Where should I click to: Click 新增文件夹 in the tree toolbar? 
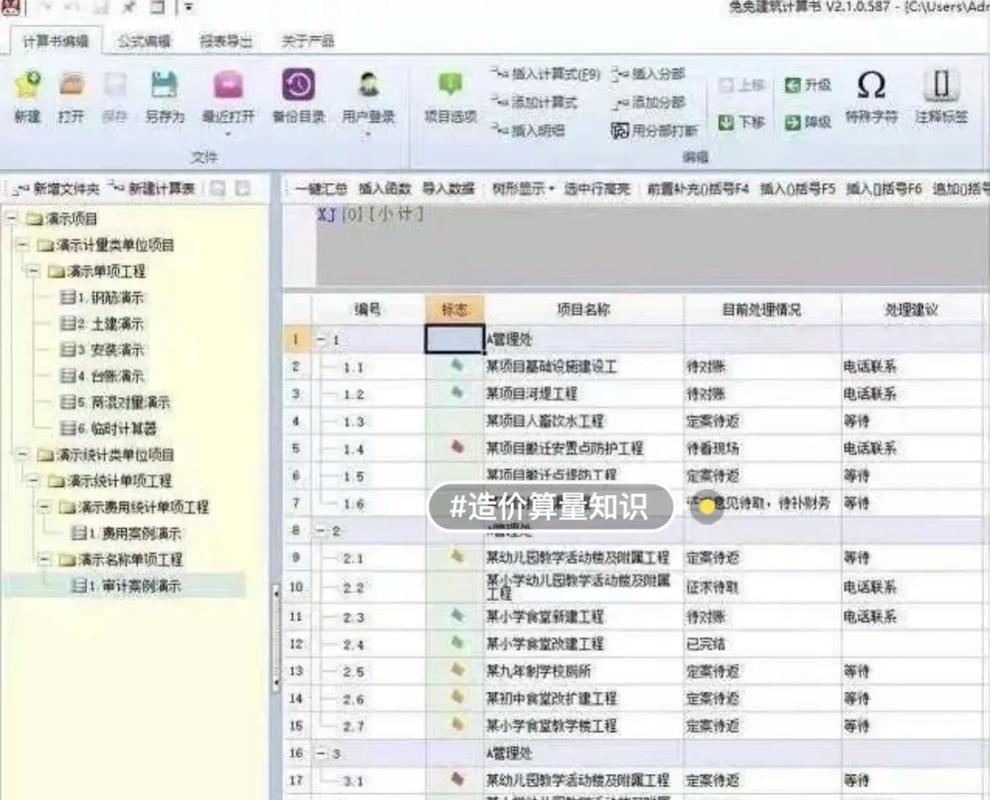click(x=56, y=188)
